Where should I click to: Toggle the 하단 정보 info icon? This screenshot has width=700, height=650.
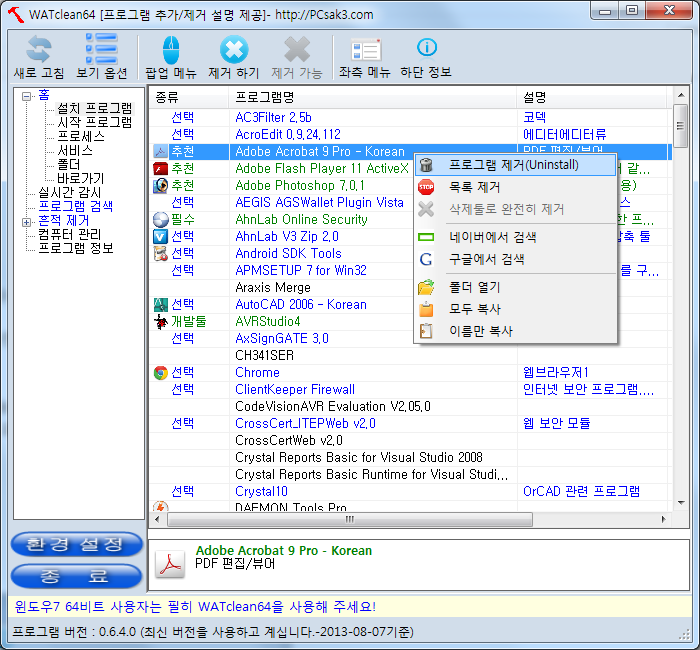[426, 47]
